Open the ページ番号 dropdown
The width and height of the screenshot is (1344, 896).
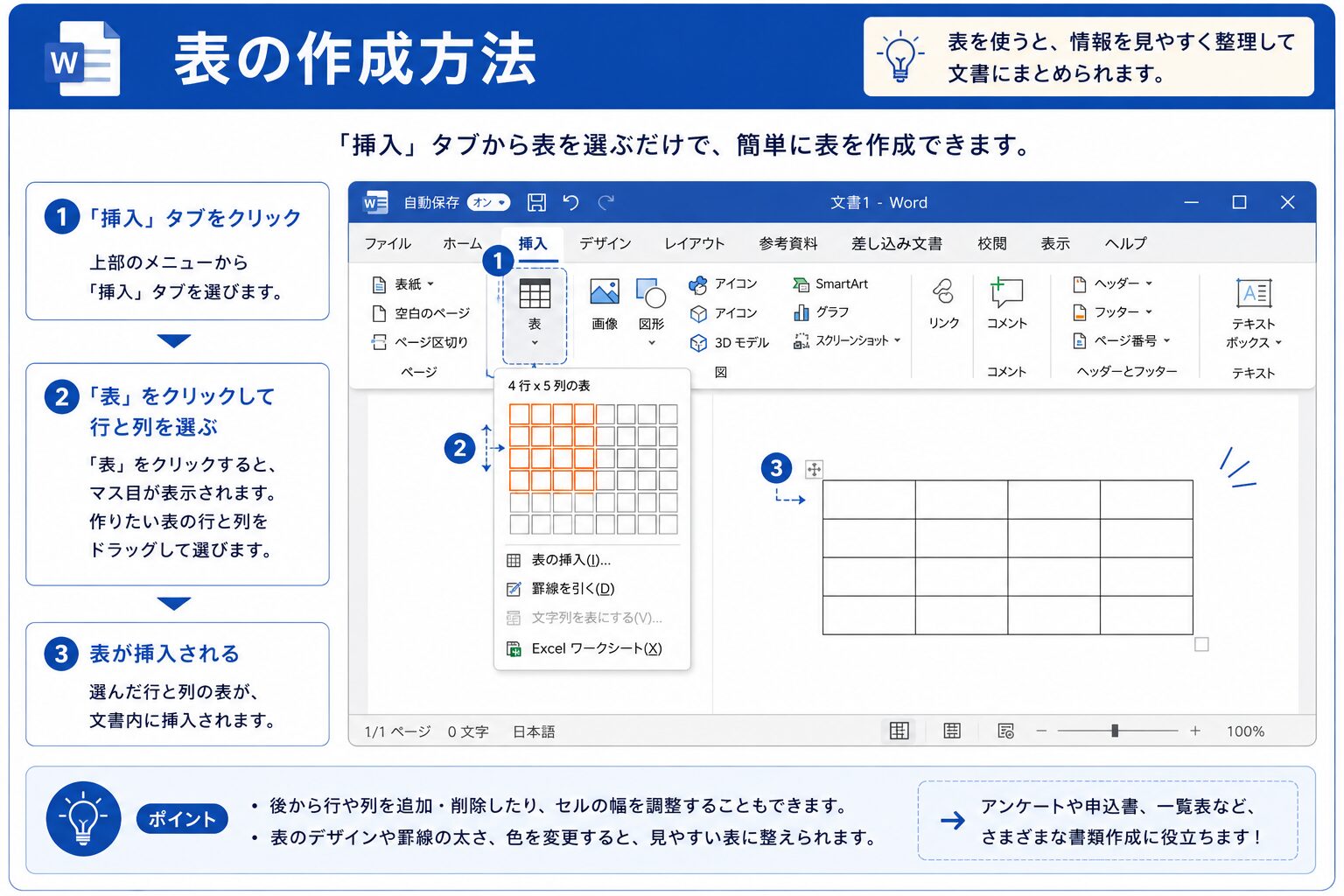click(x=1121, y=340)
